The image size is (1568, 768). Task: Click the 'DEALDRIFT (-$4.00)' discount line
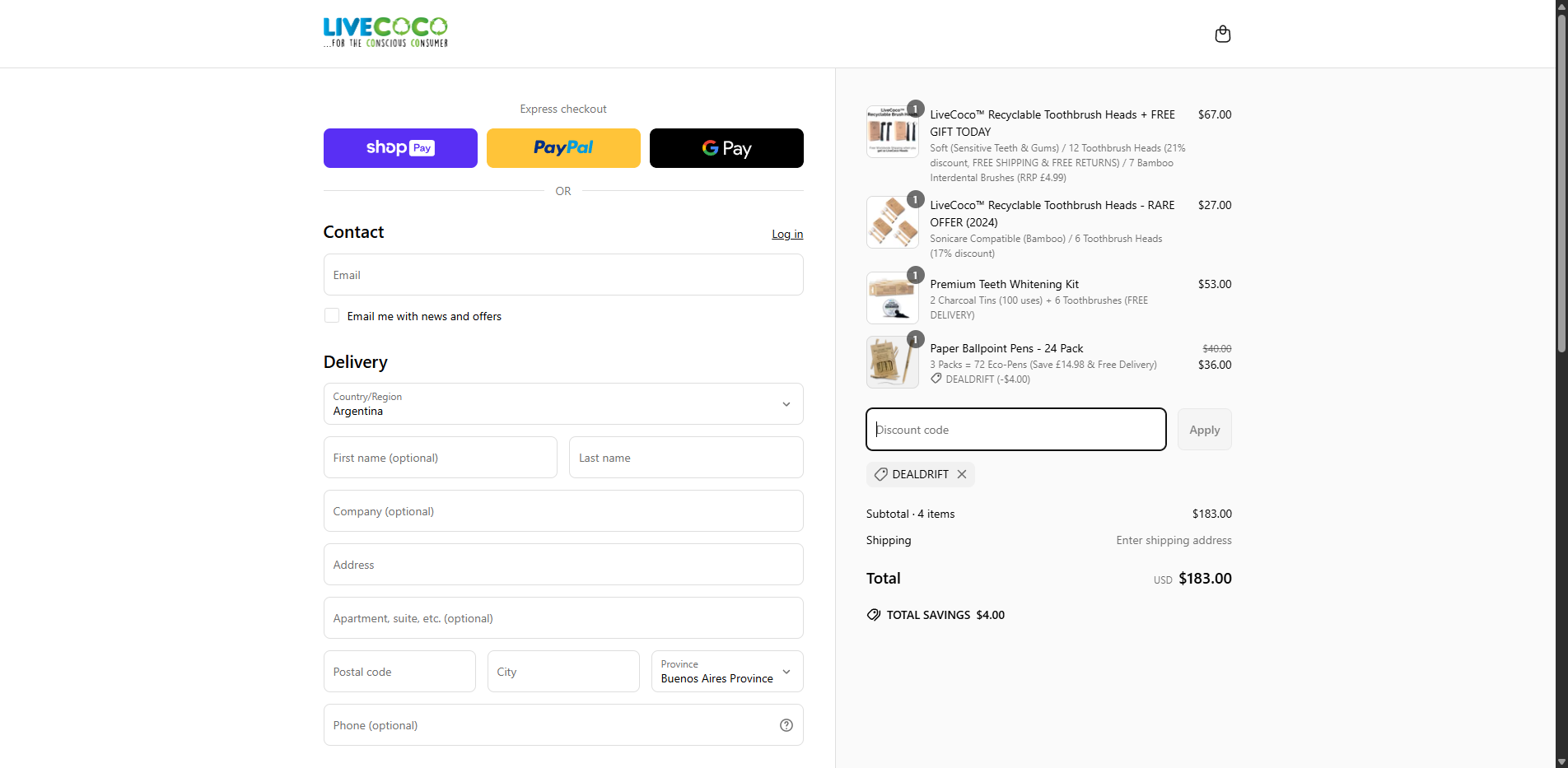(980, 379)
